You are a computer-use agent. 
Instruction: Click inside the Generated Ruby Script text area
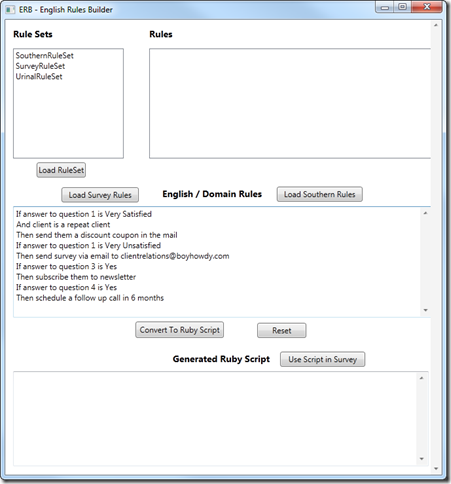pyautogui.click(x=215, y=419)
